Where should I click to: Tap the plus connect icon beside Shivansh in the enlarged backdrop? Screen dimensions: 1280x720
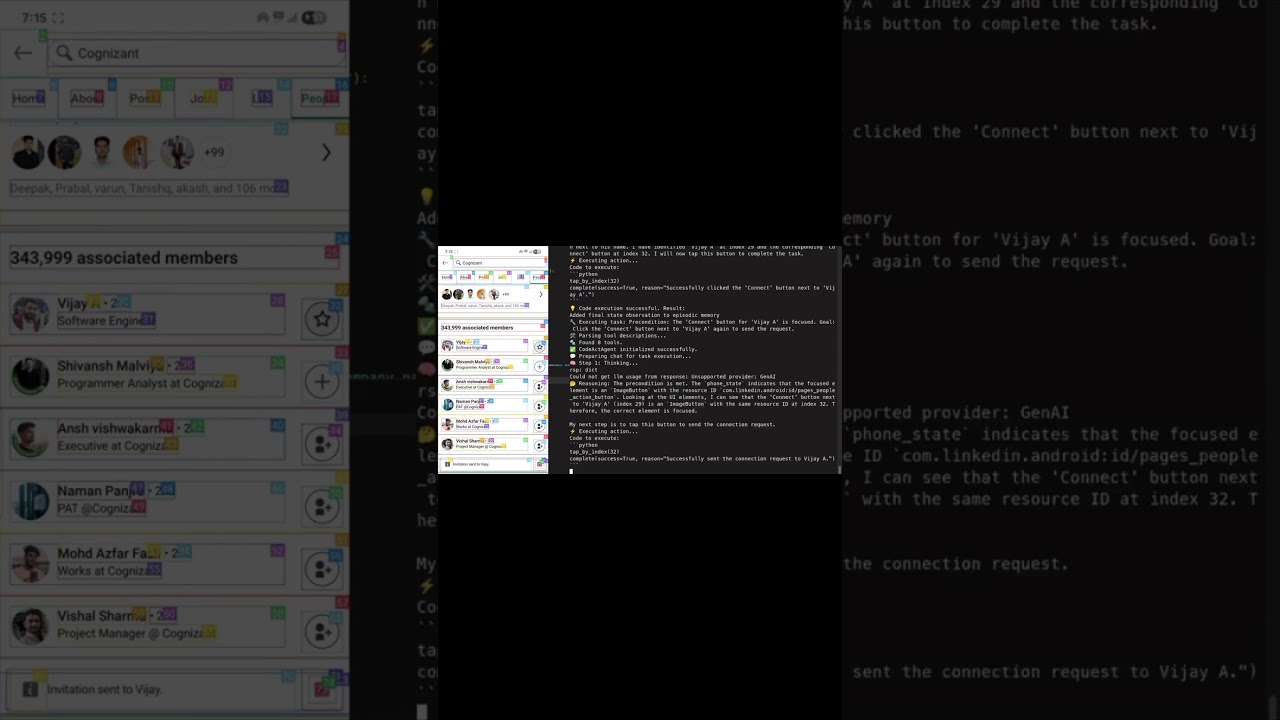tap(322, 381)
